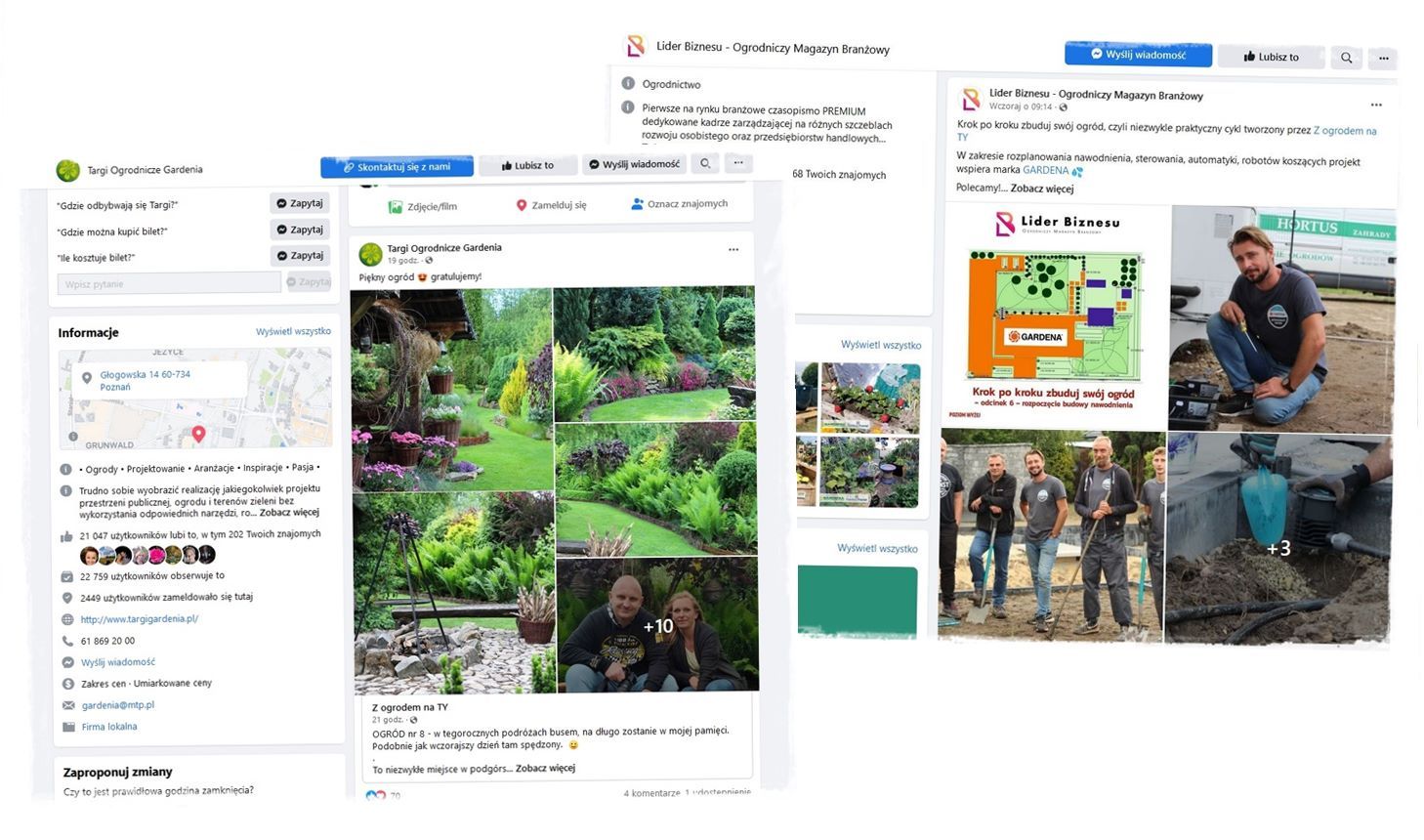
Task: Click Skontaktuj się z nami button
Action: pyautogui.click(x=397, y=167)
